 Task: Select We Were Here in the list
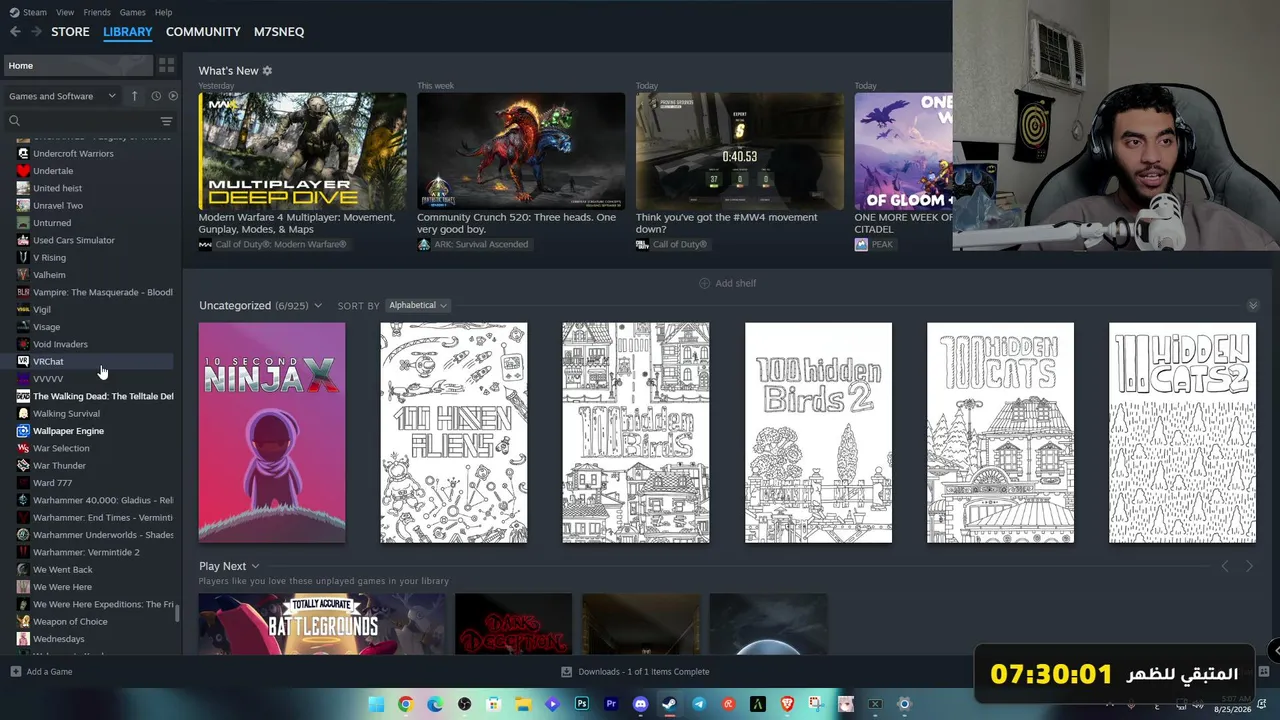[x=62, y=587]
